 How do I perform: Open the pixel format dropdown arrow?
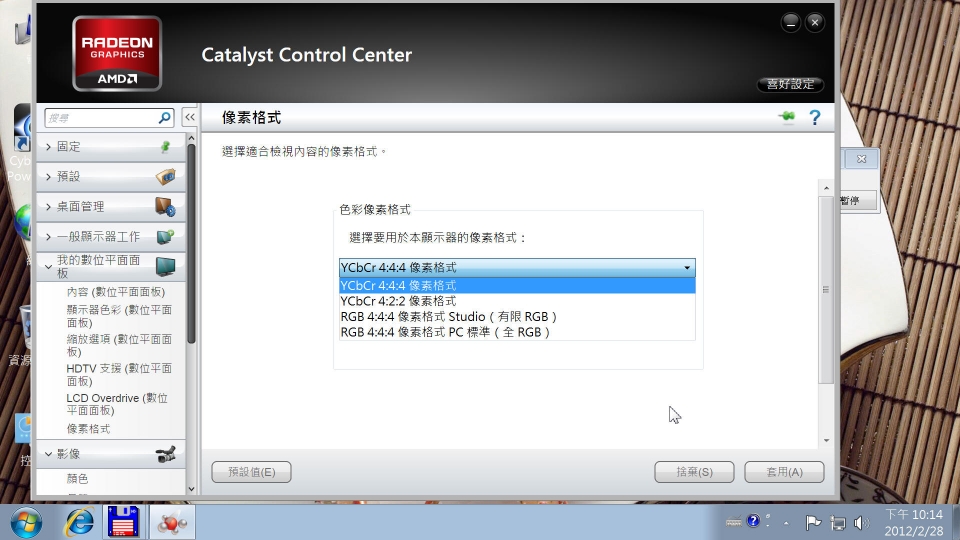(687, 268)
